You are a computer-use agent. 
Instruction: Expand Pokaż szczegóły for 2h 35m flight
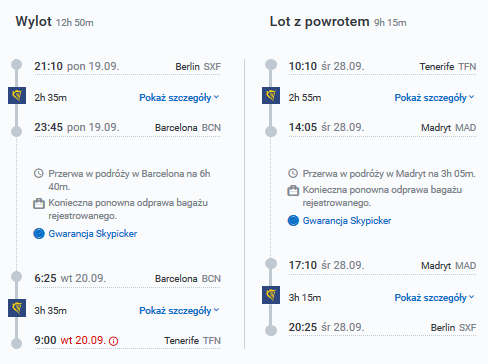[x=179, y=98]
